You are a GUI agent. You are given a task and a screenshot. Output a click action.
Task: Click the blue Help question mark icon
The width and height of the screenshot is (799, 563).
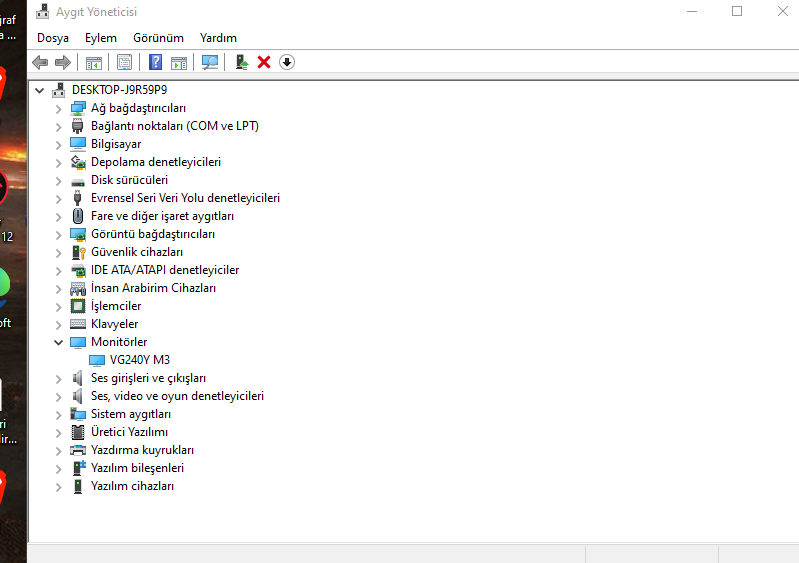click(155, 62)
